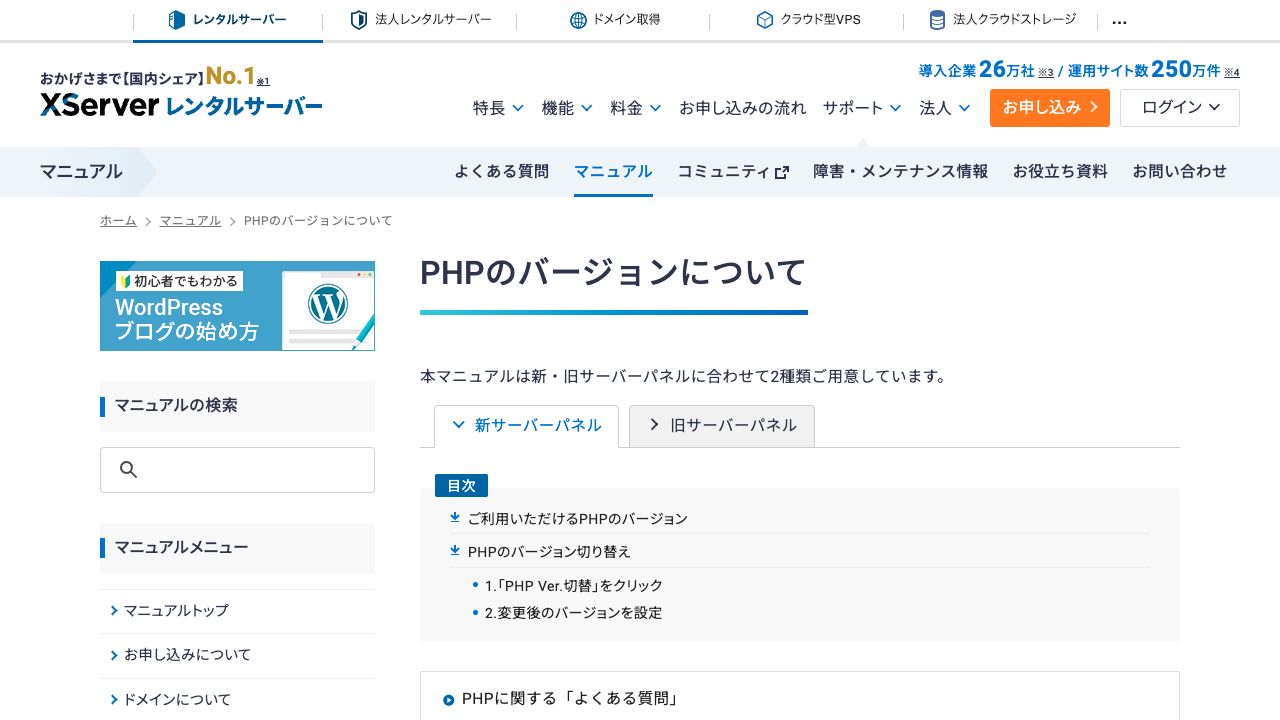Expand the 法人 dropdown menu
1280x720 pixels.
pyautogui.click(x=945, y=108)
